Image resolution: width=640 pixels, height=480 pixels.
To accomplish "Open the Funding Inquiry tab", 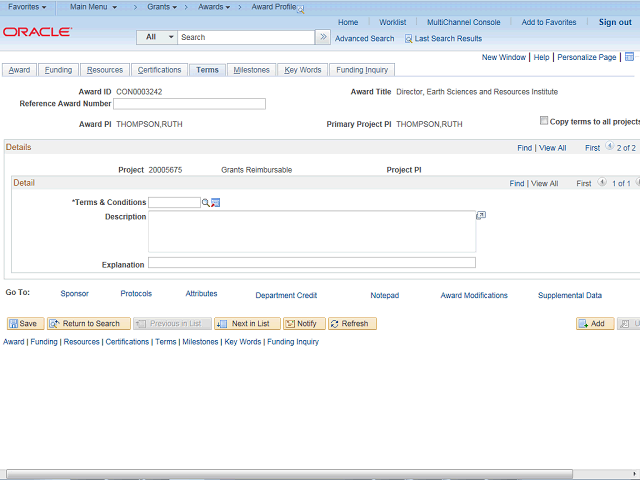I will 362,70.
